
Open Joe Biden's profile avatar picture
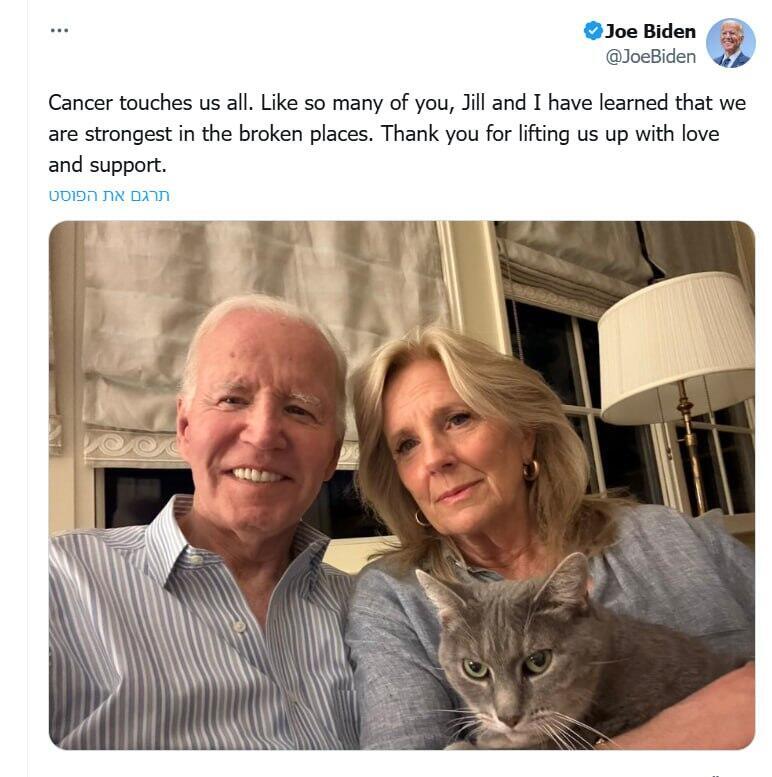tap(730, 43)
